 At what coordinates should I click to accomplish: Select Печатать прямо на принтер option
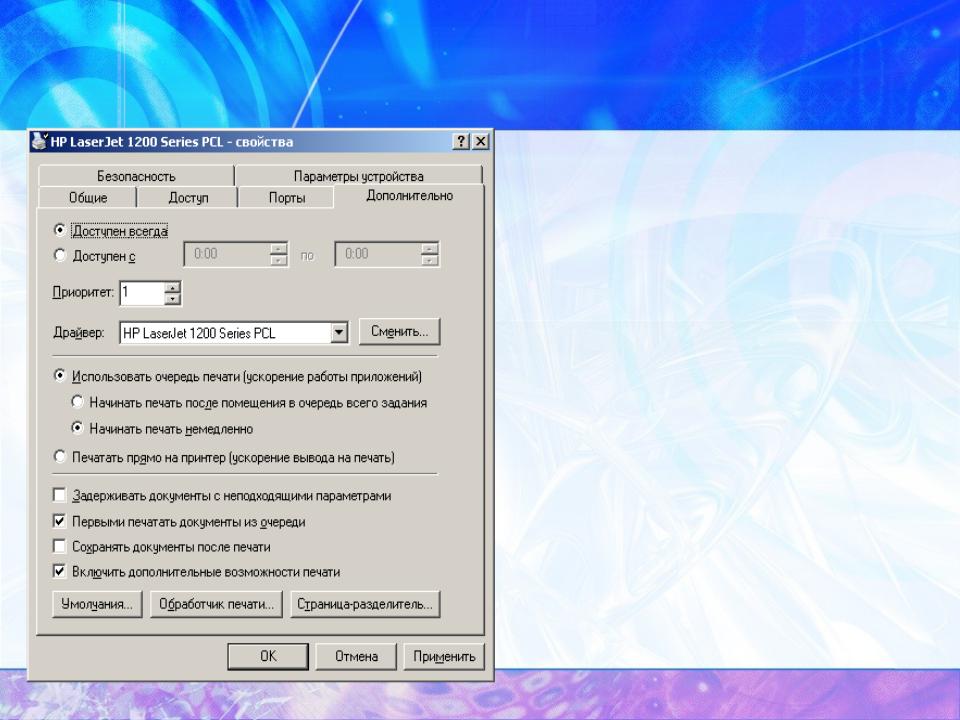click(59, 457)
